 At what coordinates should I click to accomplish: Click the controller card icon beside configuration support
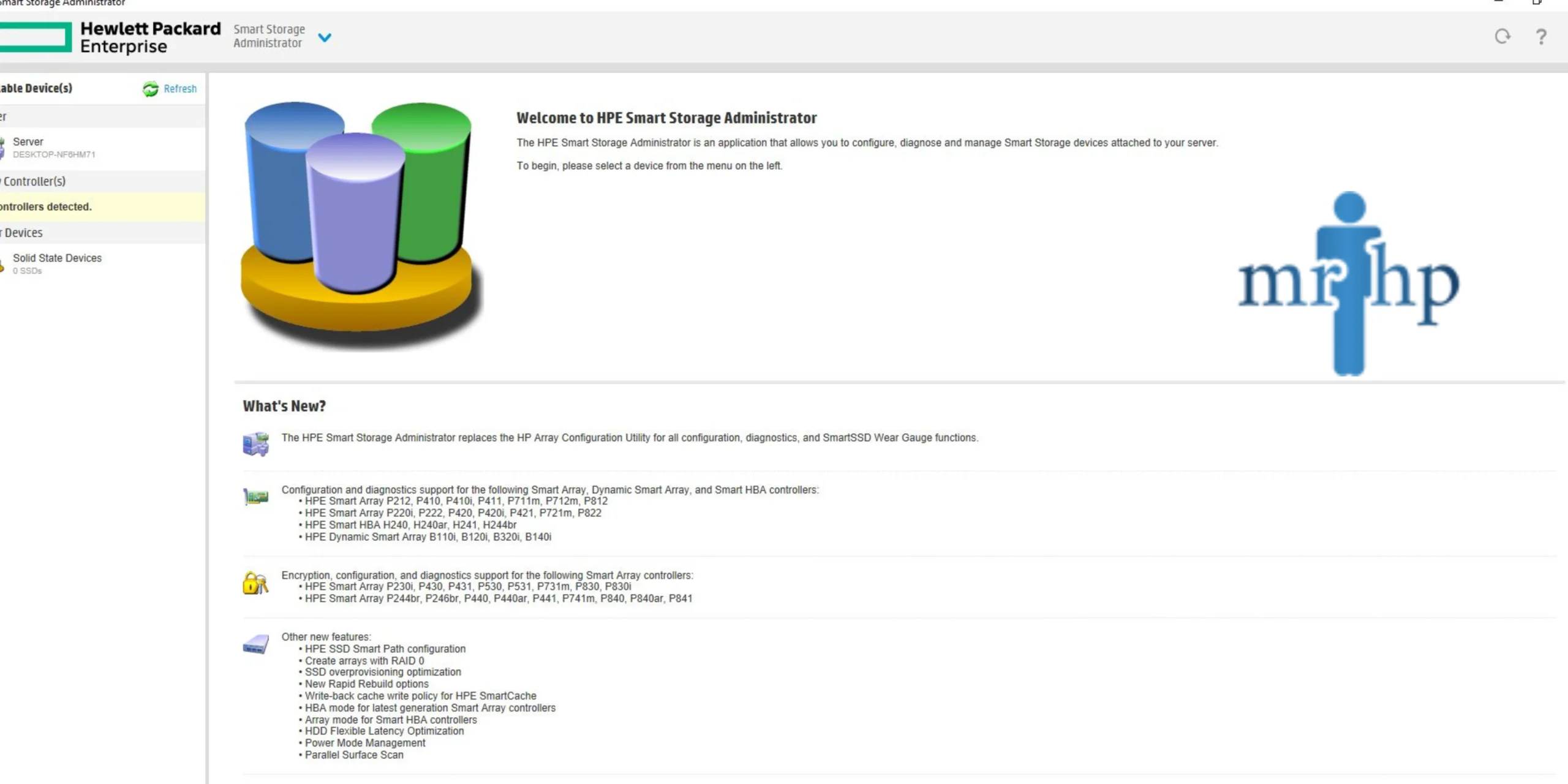[x=255, y=496]
